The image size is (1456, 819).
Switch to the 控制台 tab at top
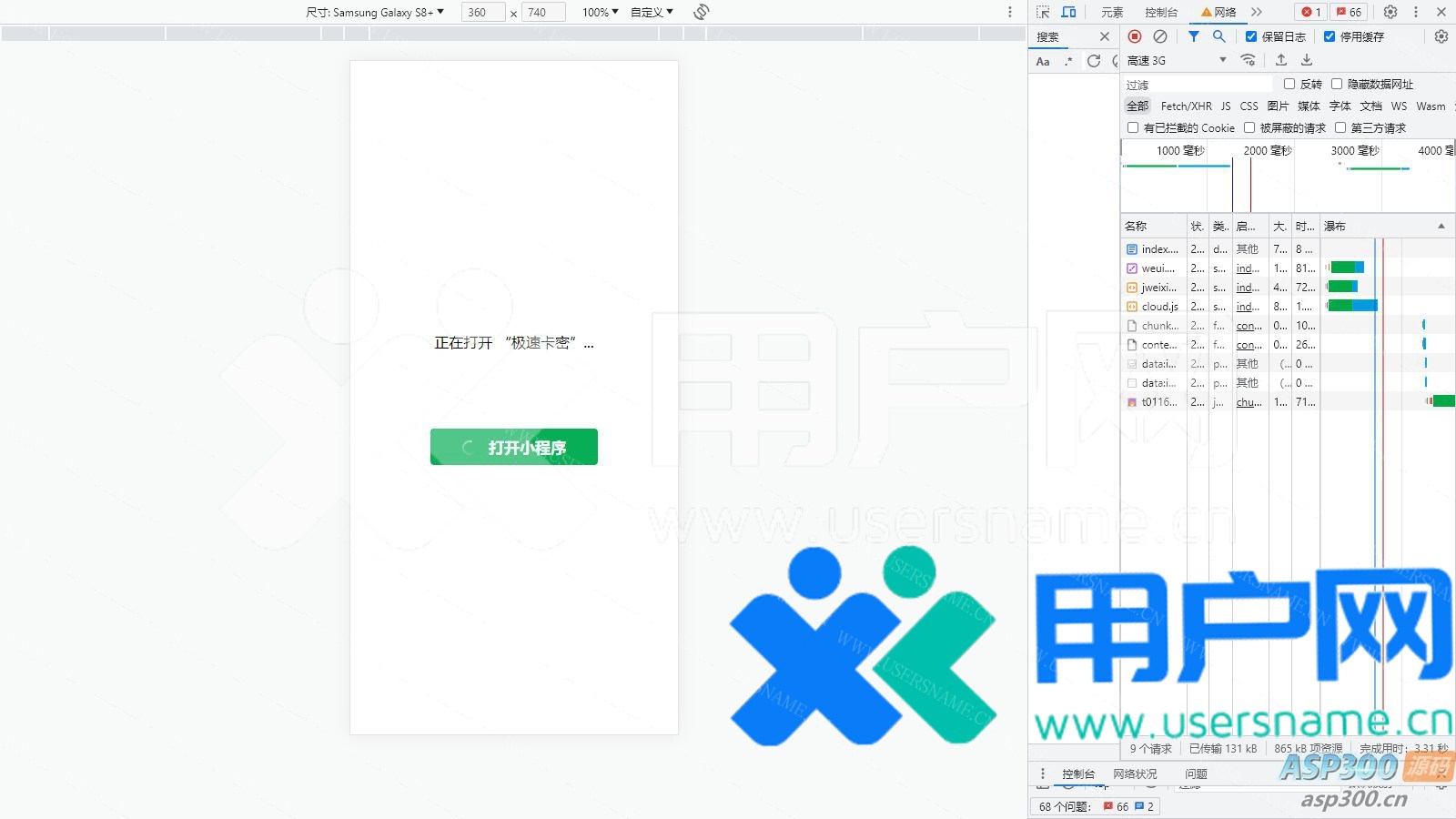pyautogui.click(x=1161, y=12)
